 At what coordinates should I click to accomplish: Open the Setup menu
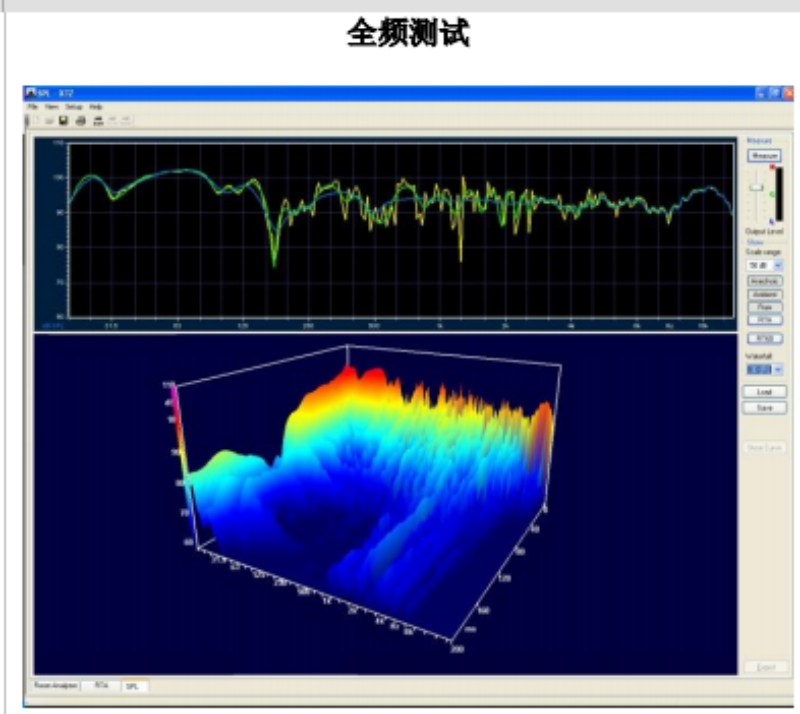coord(74,106)
